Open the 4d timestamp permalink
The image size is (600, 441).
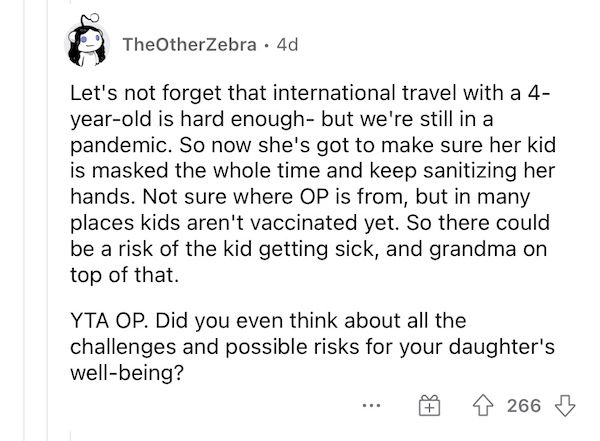(x=287, y=45)
